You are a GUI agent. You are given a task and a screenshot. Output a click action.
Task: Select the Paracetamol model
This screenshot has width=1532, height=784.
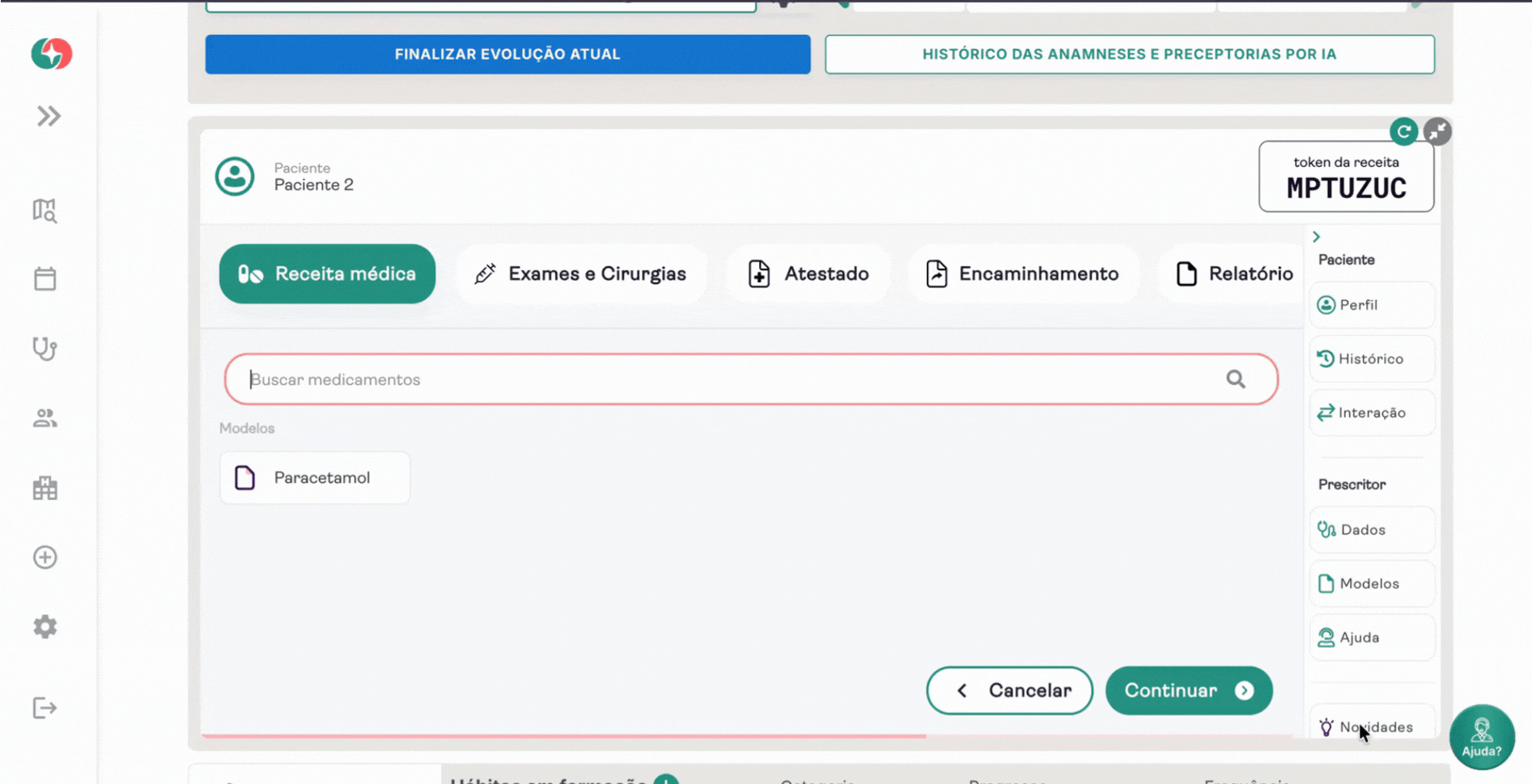[x=315, y=478]
